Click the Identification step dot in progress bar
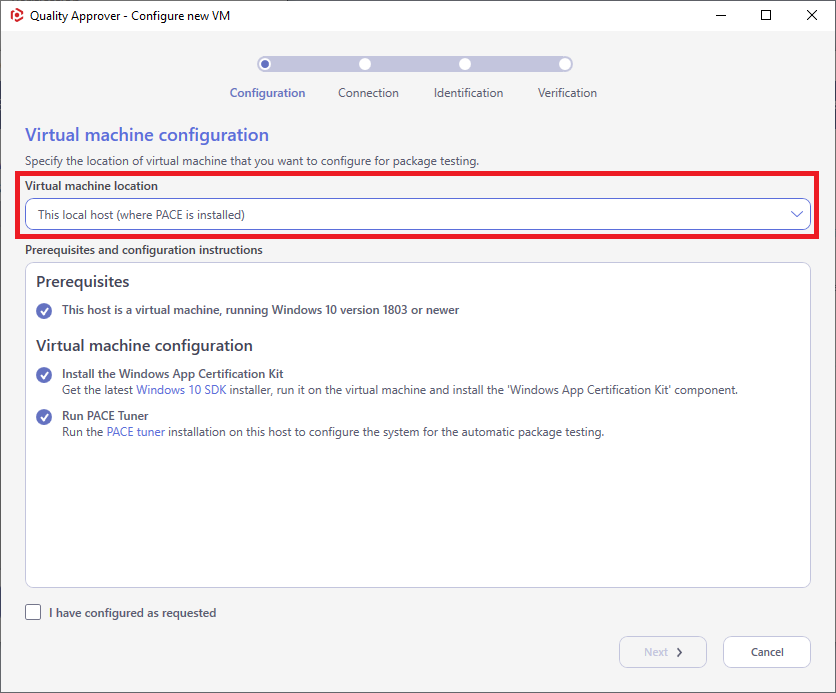 coord(465,64)
